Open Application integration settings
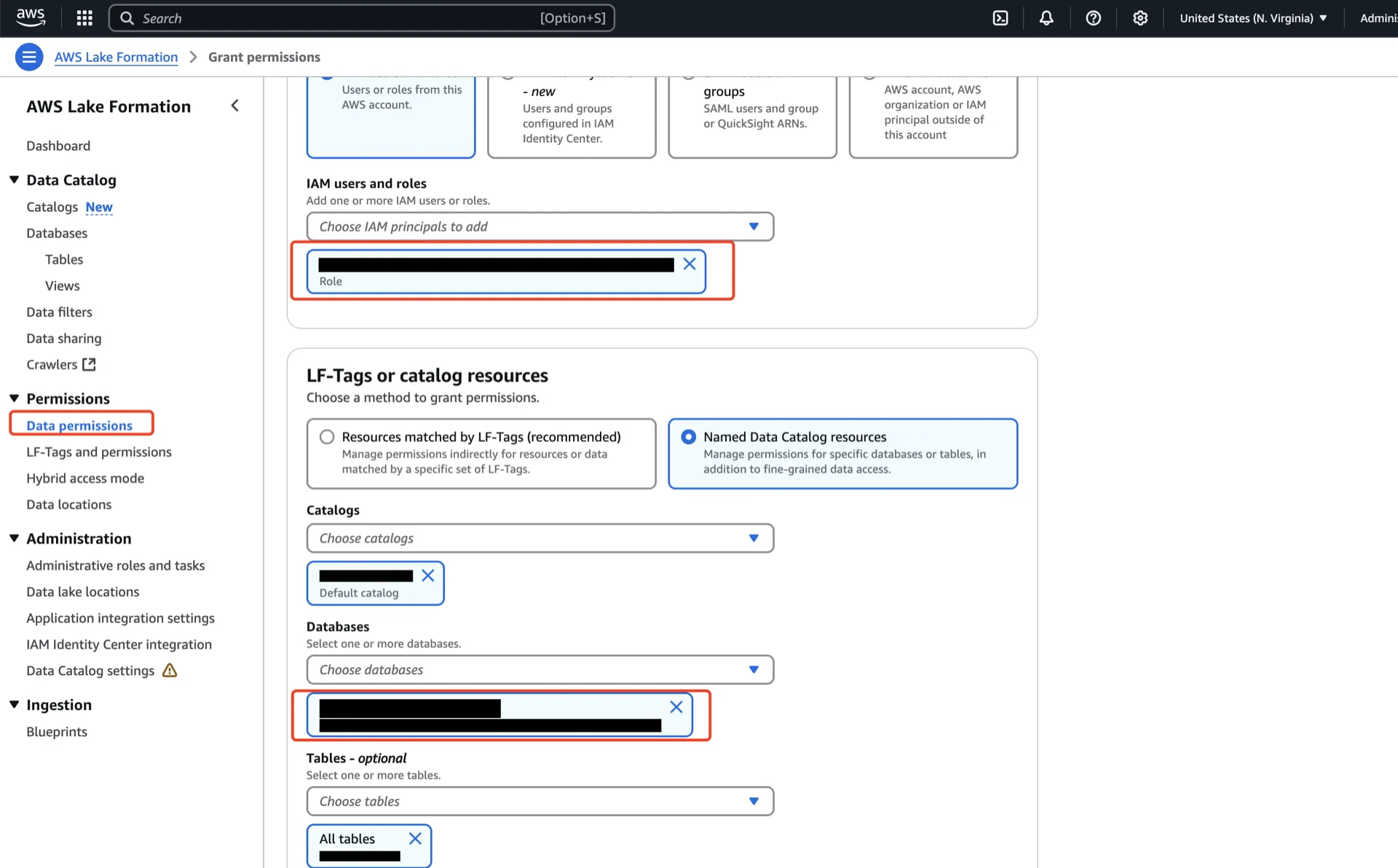This screenshot has height=868, width=1398. point(121,618)
